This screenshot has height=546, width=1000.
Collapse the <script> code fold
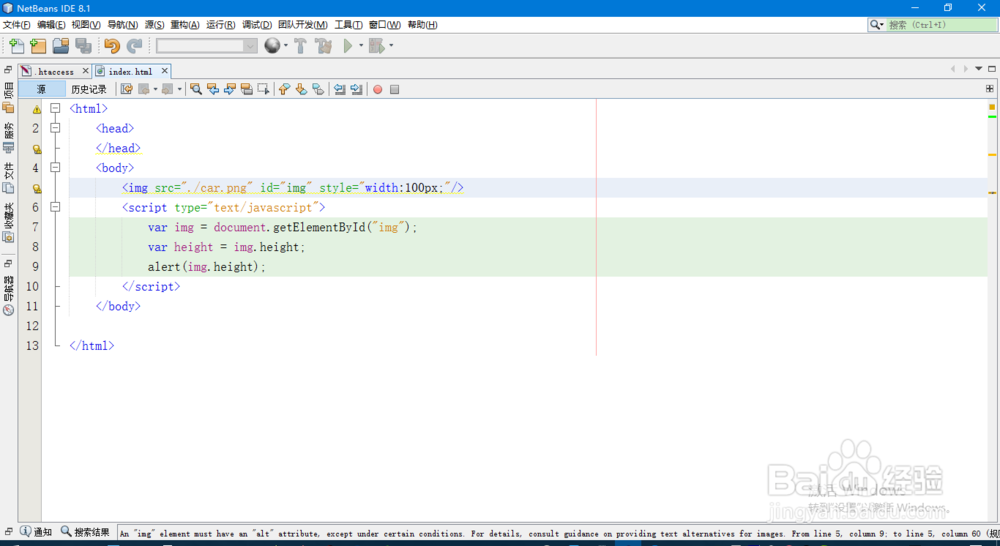click(x=55, y=207)
